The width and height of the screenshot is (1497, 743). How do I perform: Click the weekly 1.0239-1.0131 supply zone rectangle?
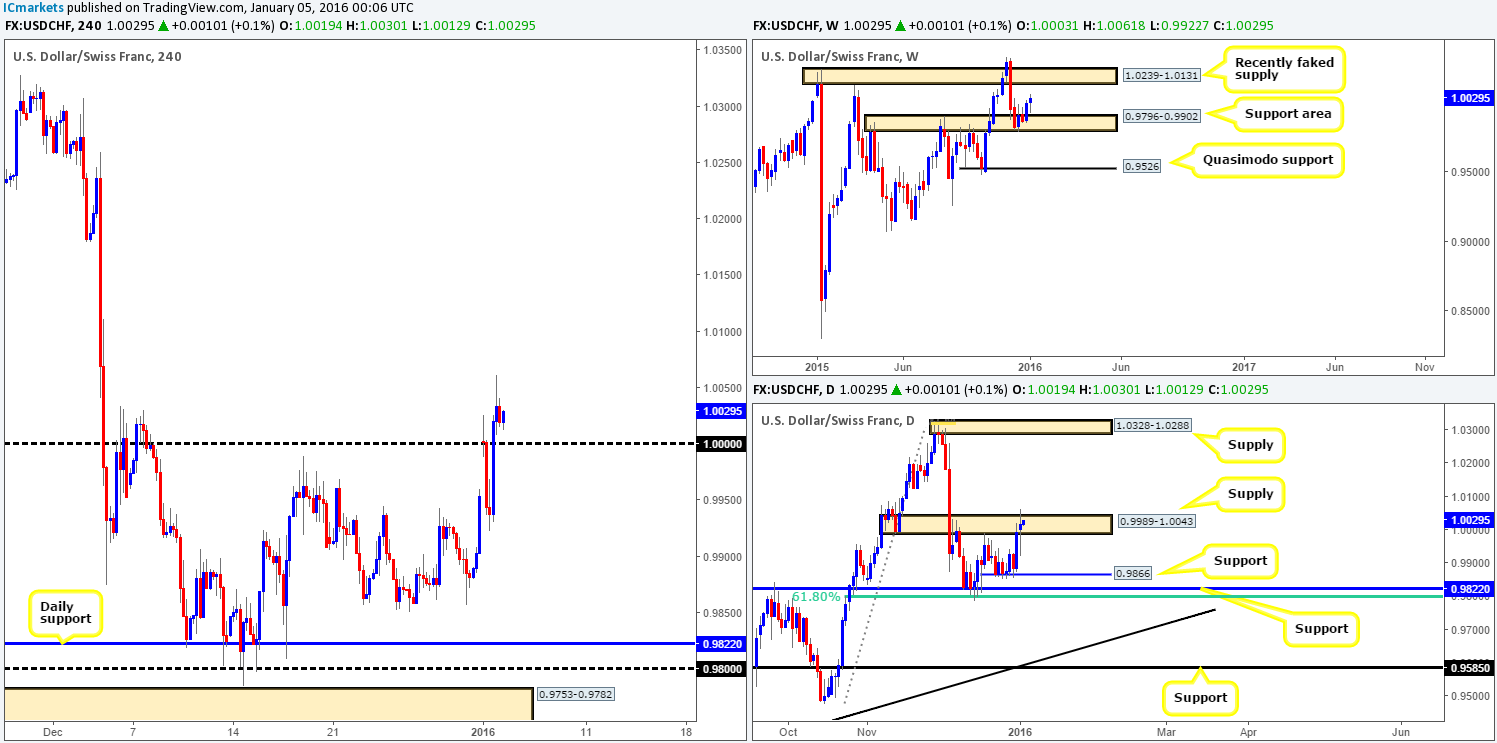[x=958, y=75]
